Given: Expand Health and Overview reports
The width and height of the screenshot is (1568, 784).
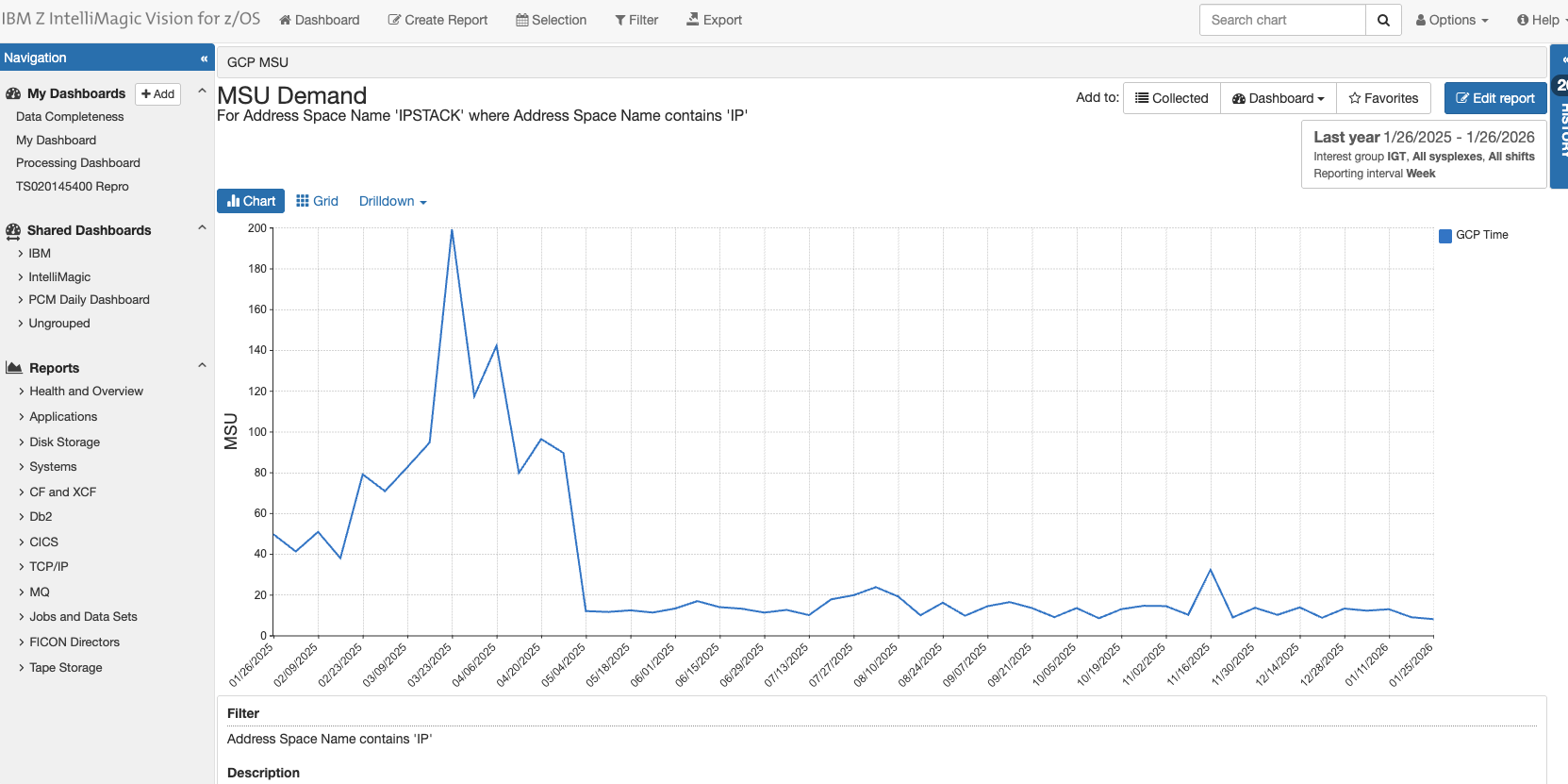Looking at the screenshot, I should click(86, 392).
